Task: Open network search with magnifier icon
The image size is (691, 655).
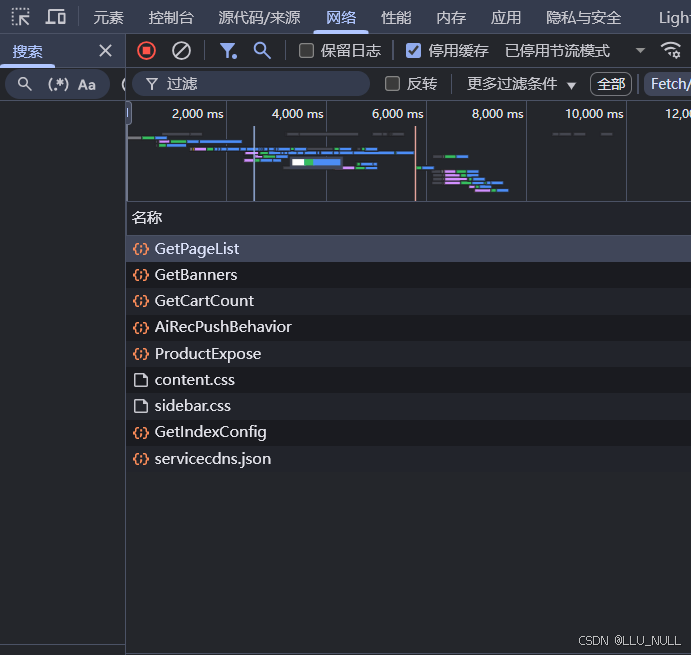Action: point(262,51)
